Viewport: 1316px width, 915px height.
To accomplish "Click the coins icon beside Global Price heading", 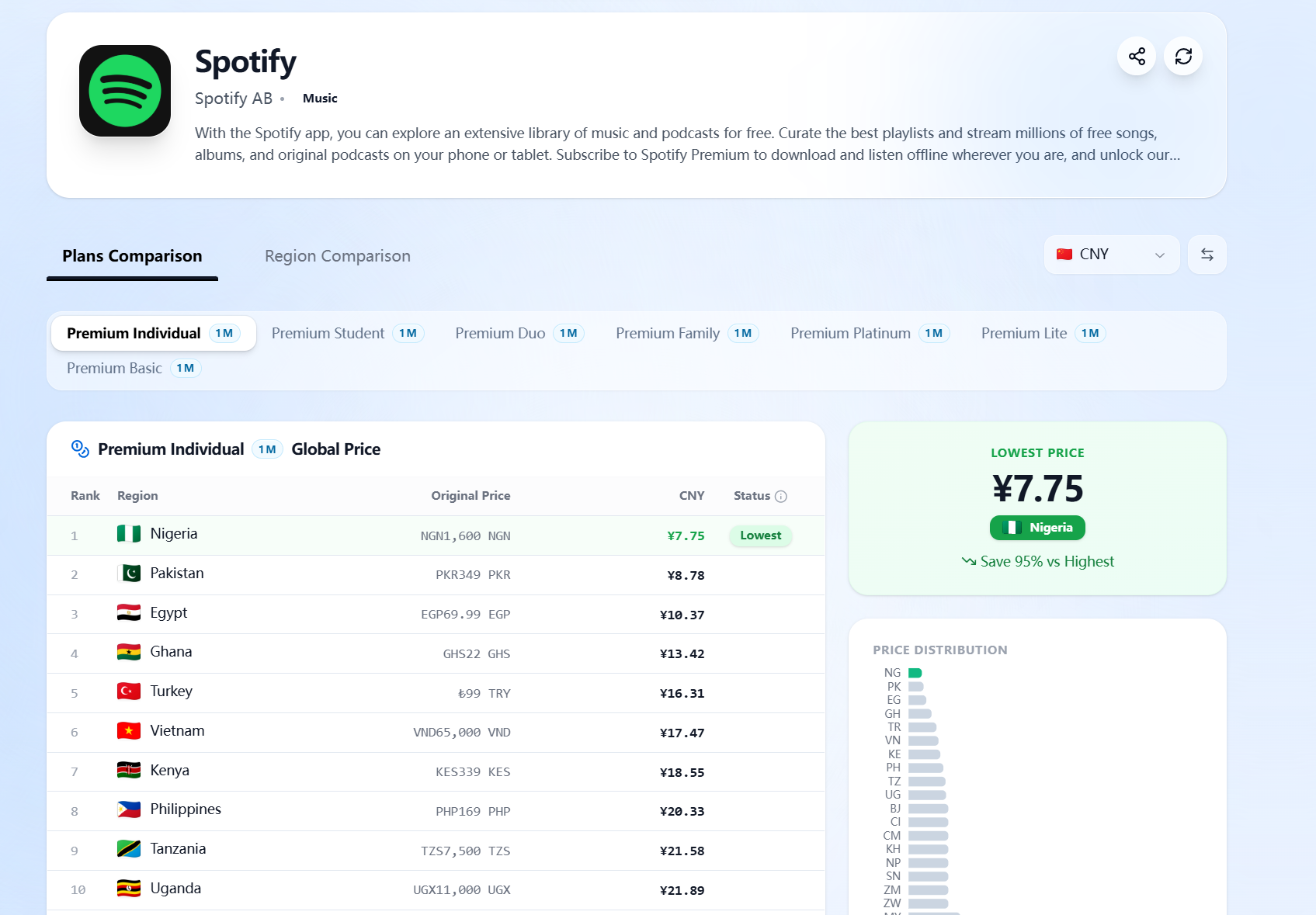I will coord(80,449).
